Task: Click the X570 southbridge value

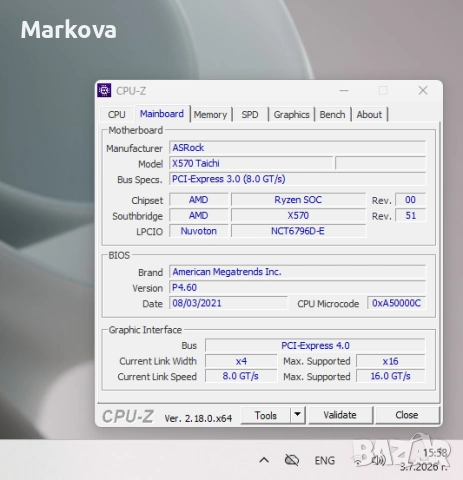Action: click(298, 216)
